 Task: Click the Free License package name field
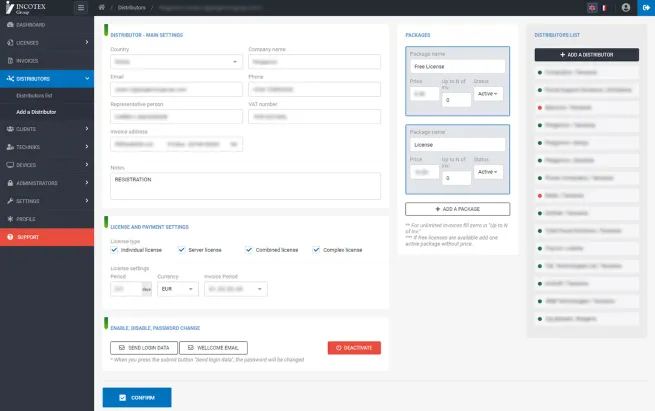tap(457, 66)
